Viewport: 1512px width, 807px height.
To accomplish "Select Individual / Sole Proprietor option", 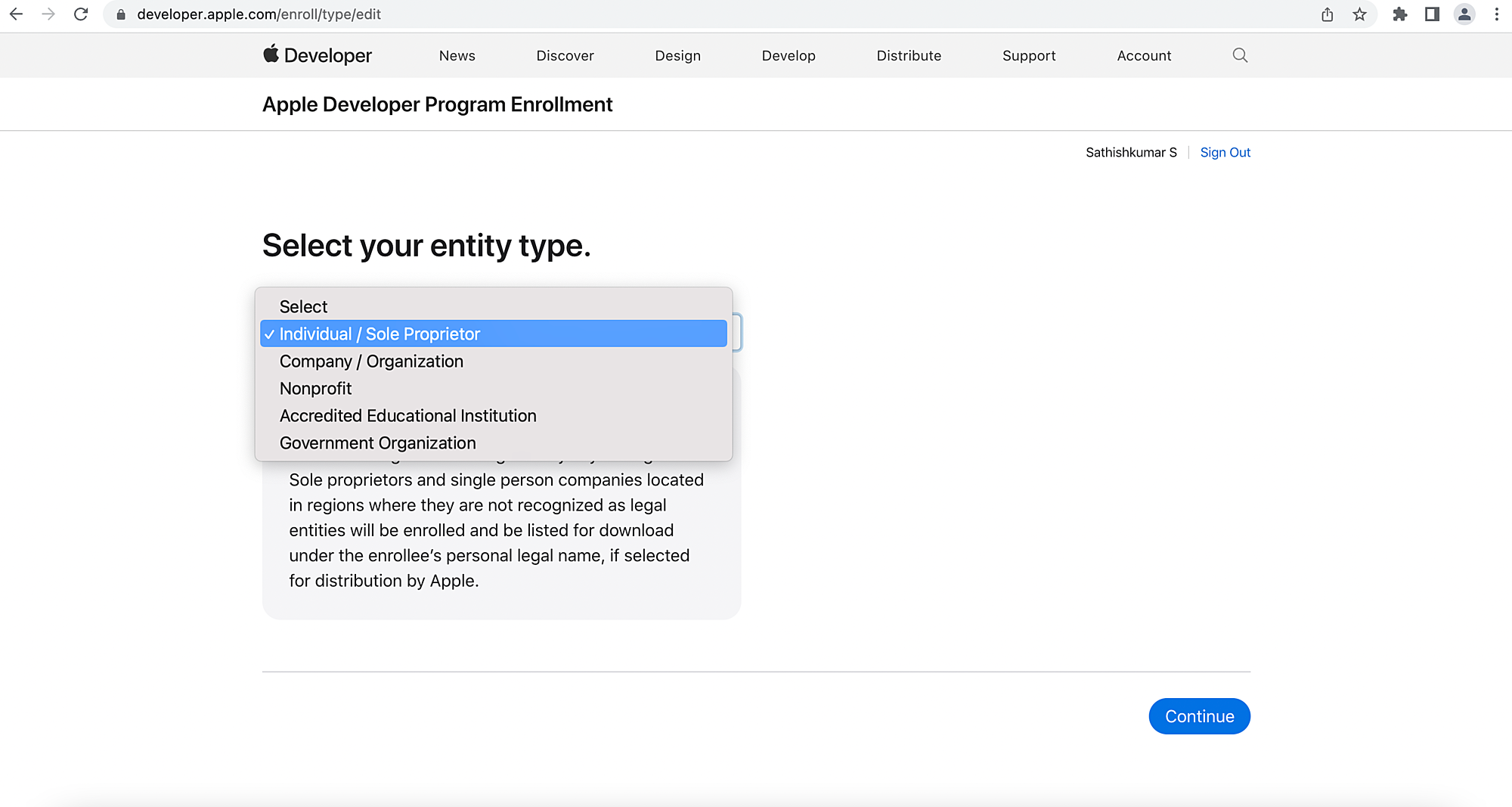I will [x=380, y=334].
